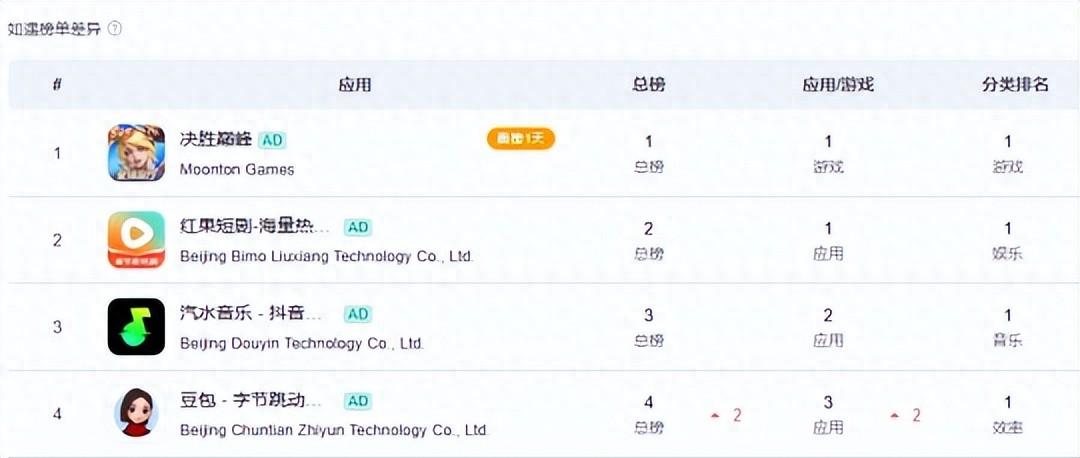Open the 决胜巅峰 app title link
The image size is (1080, 458).
click(215, 140)
